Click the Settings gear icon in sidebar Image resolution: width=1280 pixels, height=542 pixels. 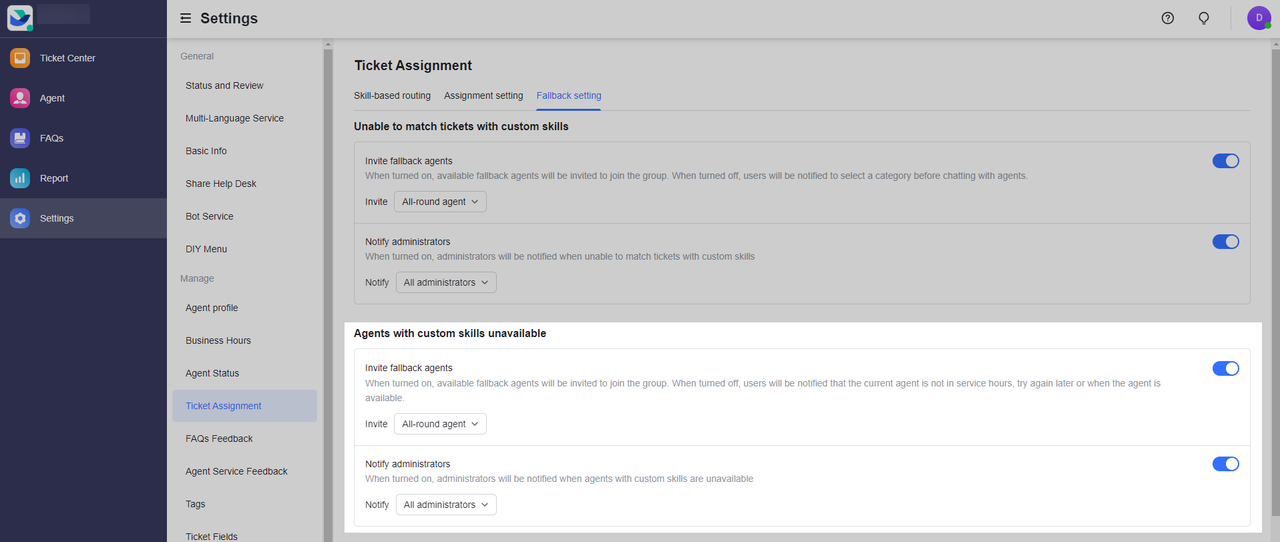click(20, 218)
